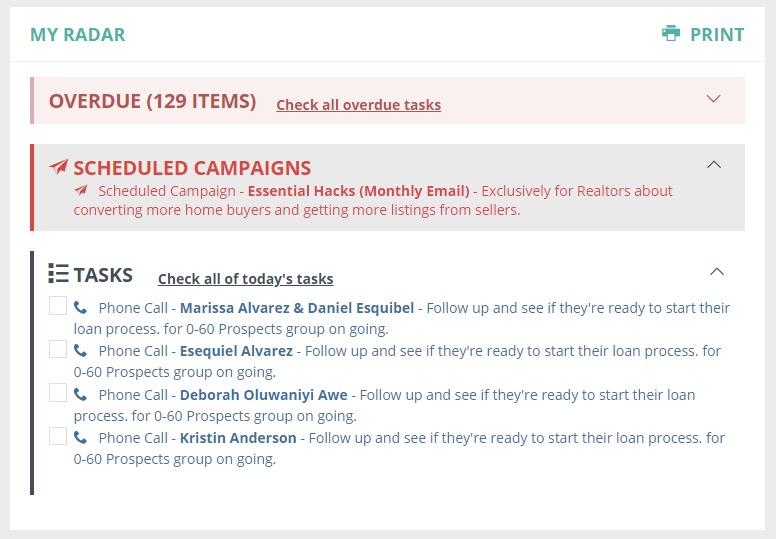
Task: Check the Esequiel Alvarez task checkbox
Action: [58, 349]
